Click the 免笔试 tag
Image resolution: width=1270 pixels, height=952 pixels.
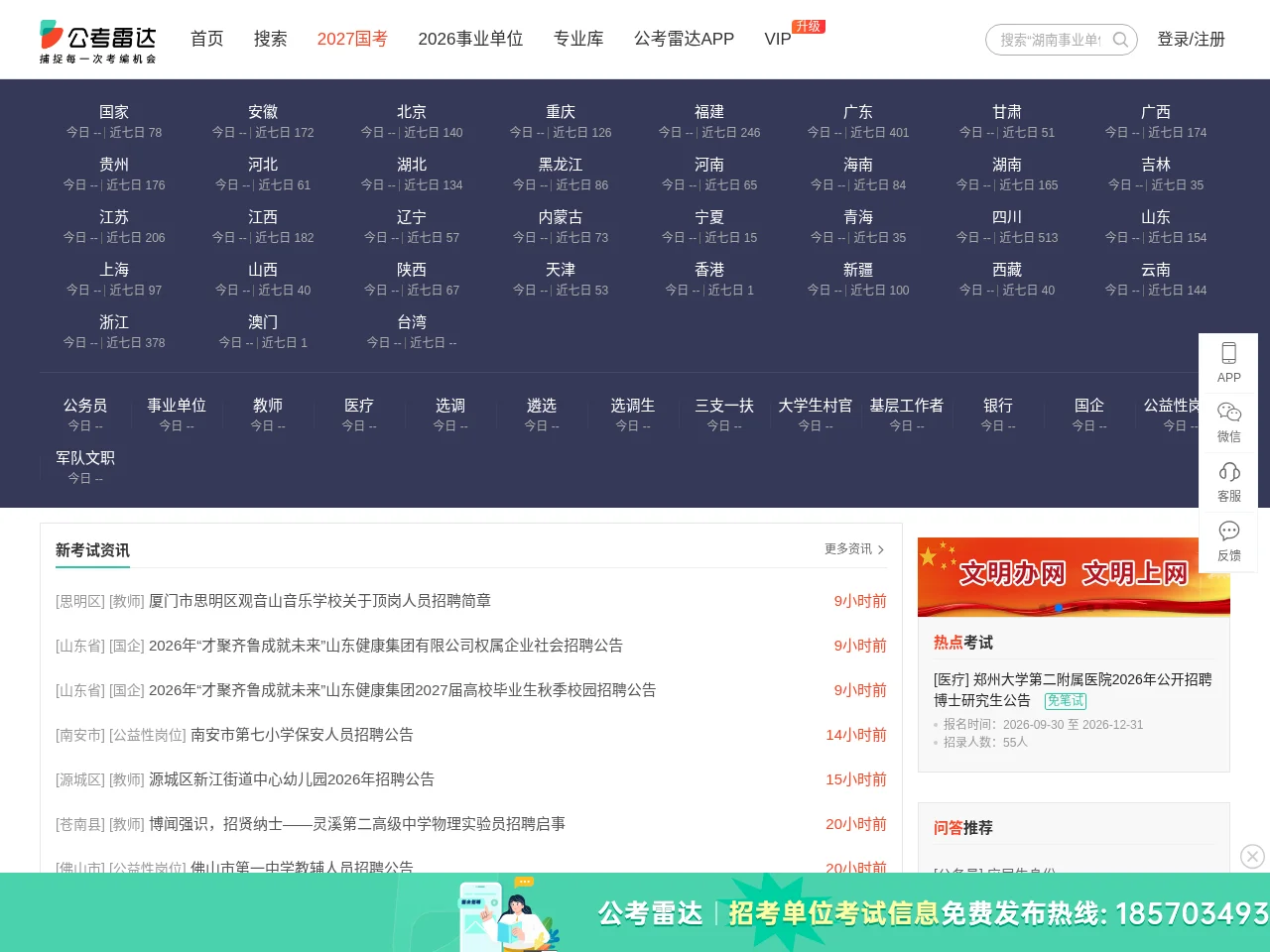pyautogui.click(x=1066, y=701)
